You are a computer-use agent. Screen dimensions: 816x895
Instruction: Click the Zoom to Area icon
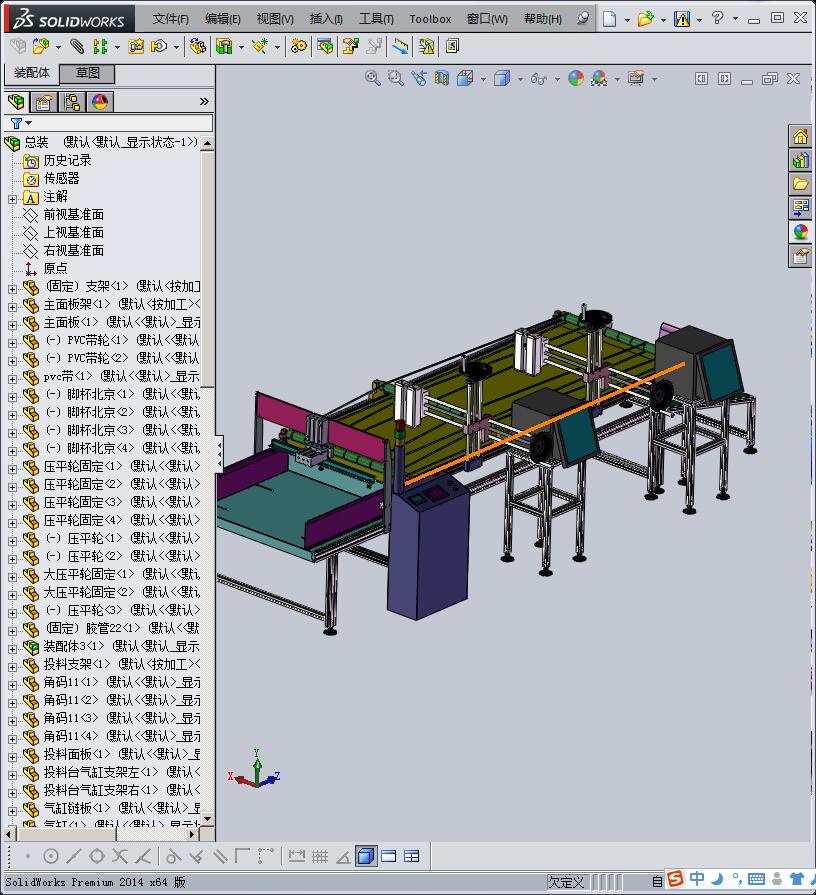tap(395, 78)
